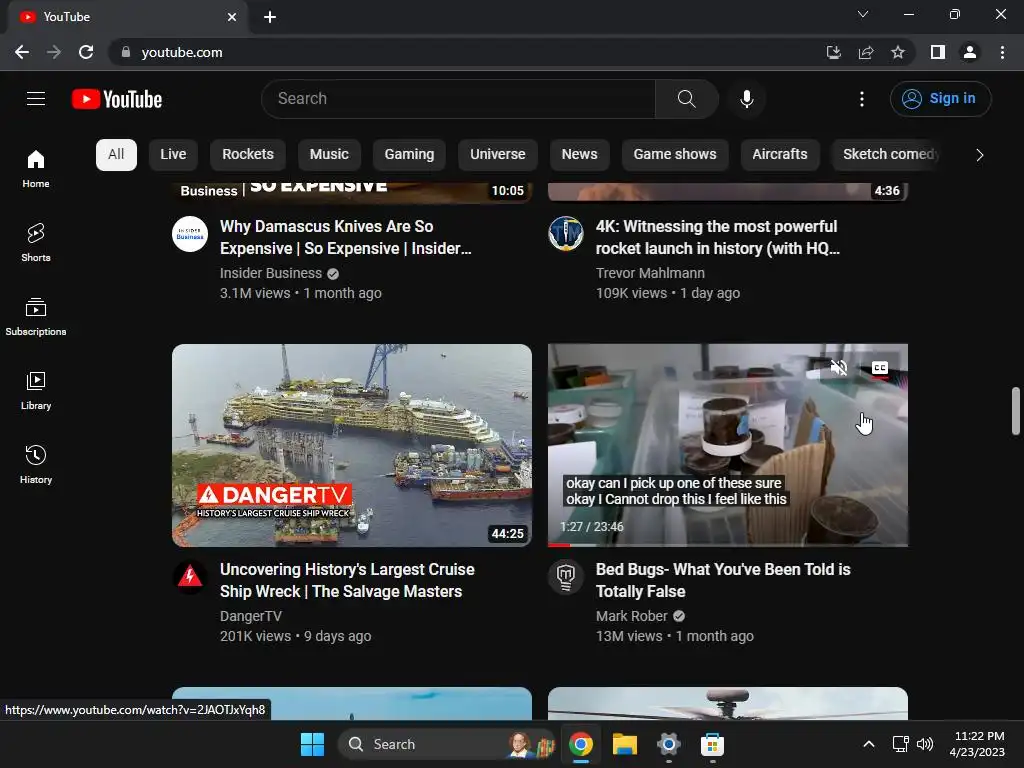This screenshot has width=1024, height=768.
Task: Click the Sign in button
Action: tap(940, 99)
